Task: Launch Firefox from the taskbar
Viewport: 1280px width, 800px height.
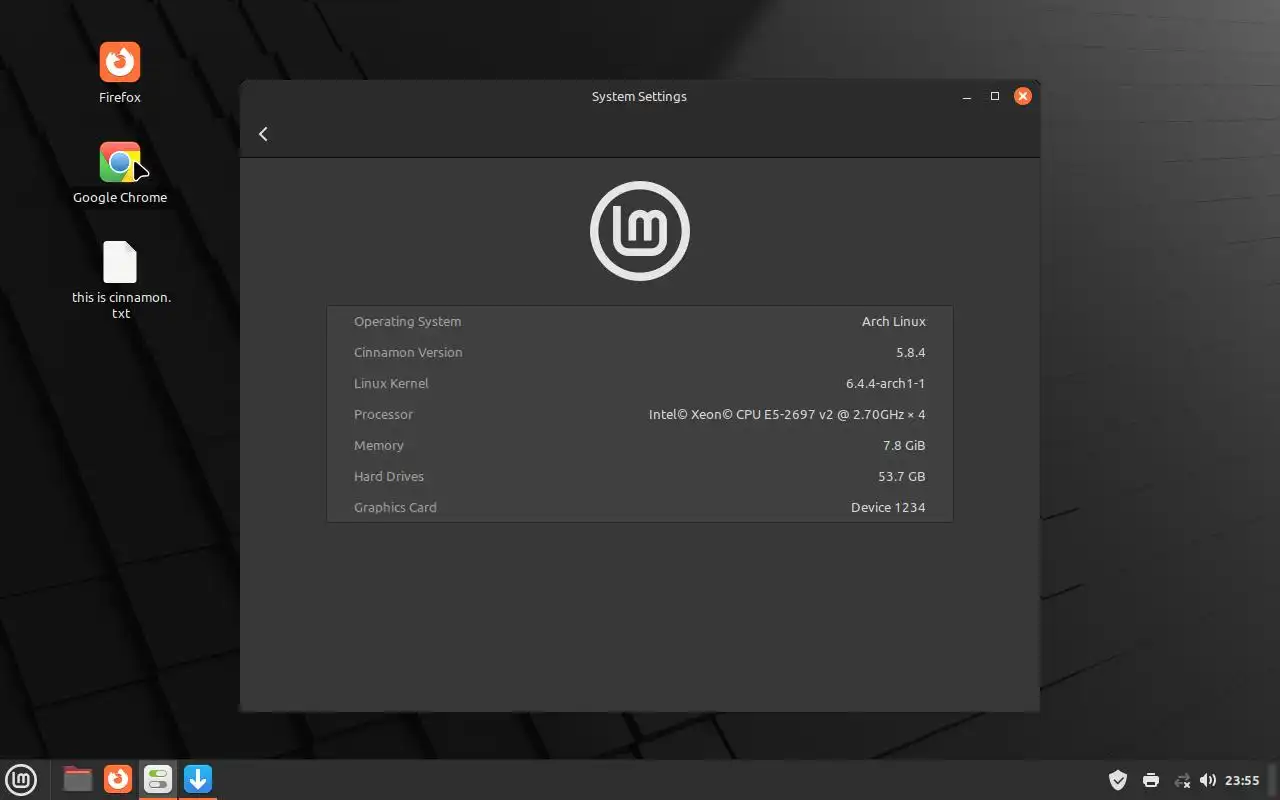Action: coord(118,779)
